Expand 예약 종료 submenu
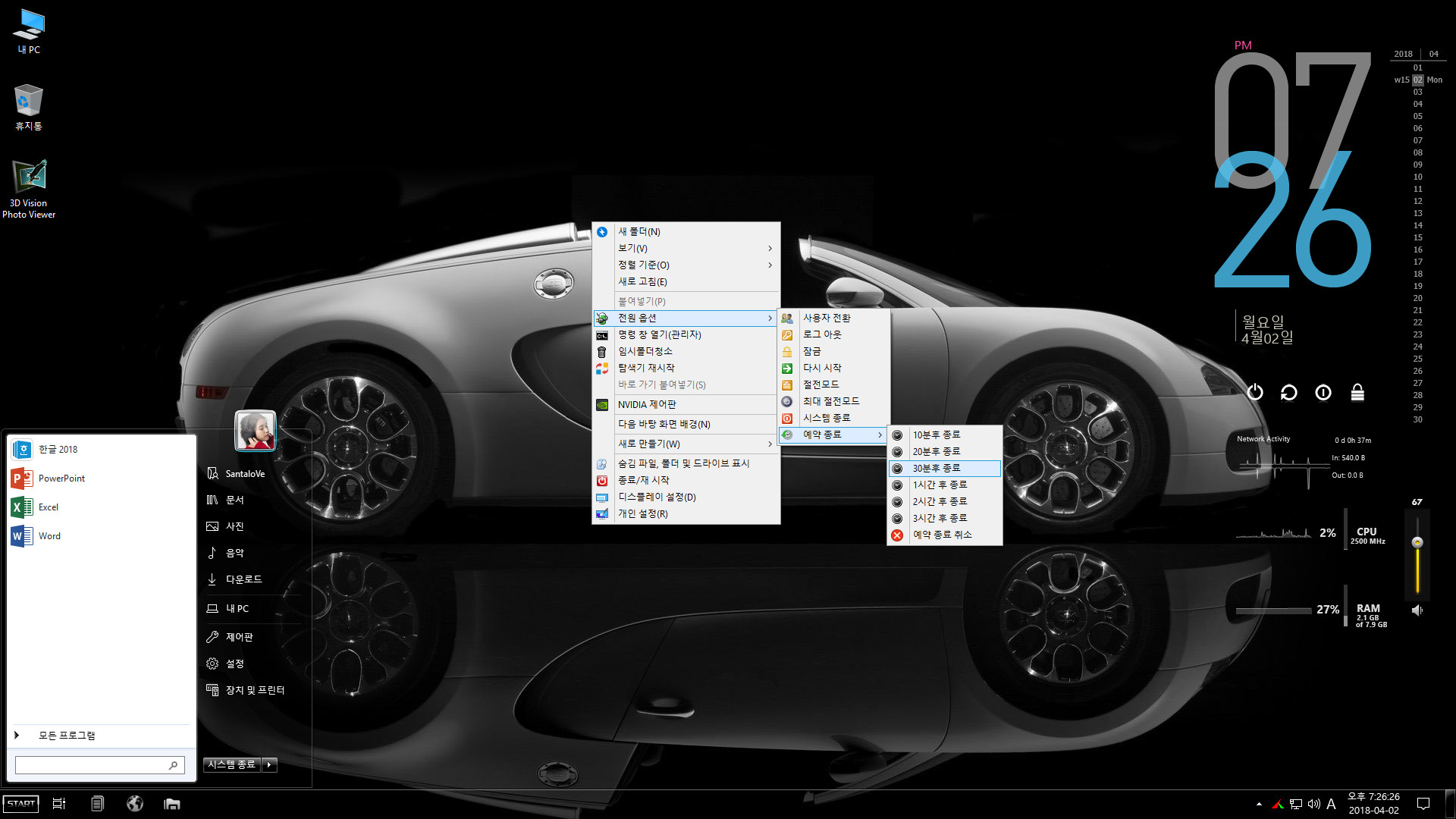This screenshot has width=1456, height=819. point(834,435)
